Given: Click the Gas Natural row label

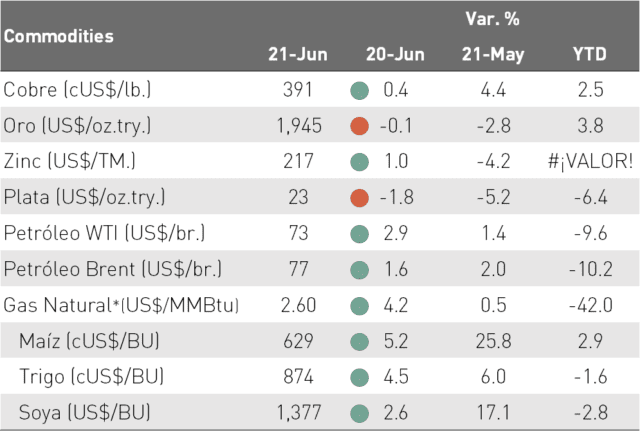Looking at the screenshot, I should 121,305.
